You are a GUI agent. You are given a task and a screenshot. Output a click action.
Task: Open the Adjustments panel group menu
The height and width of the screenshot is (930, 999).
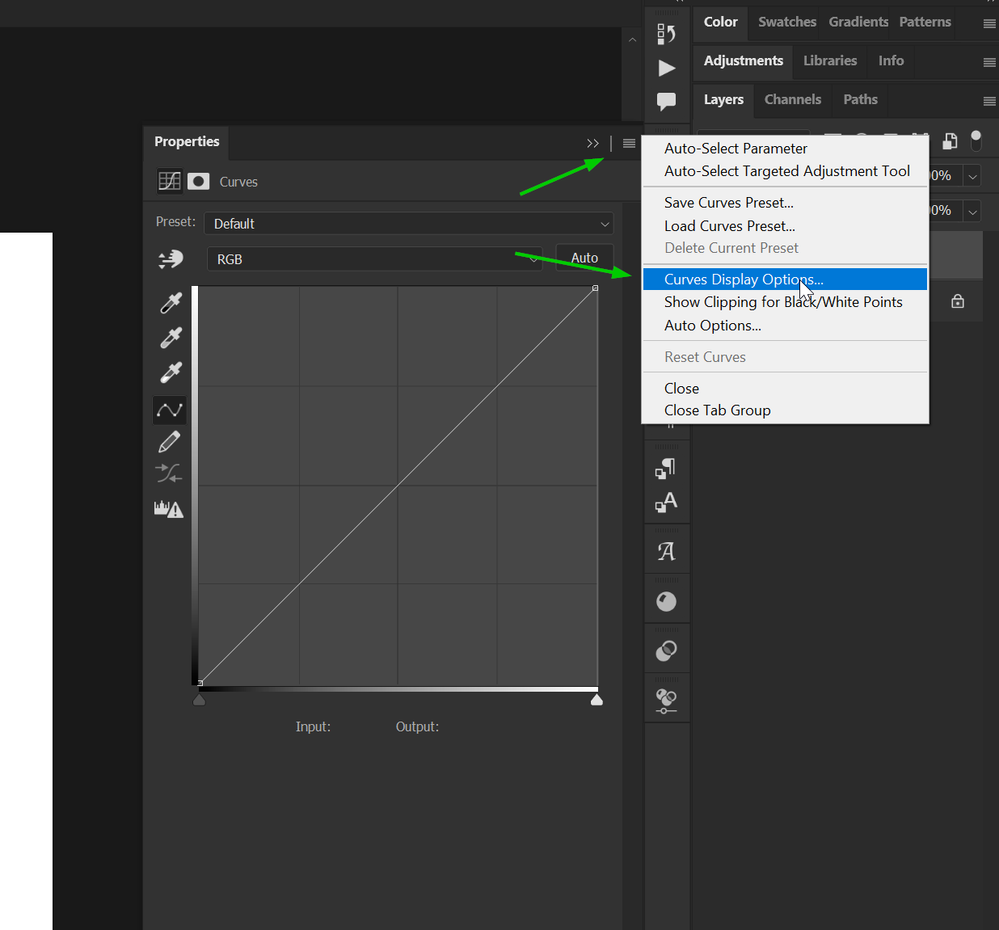coord(989,62)
